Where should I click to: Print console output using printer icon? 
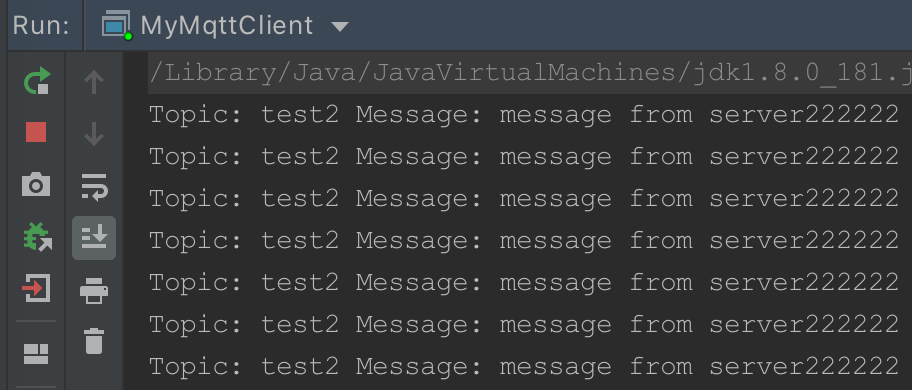[x=94, y=290]
